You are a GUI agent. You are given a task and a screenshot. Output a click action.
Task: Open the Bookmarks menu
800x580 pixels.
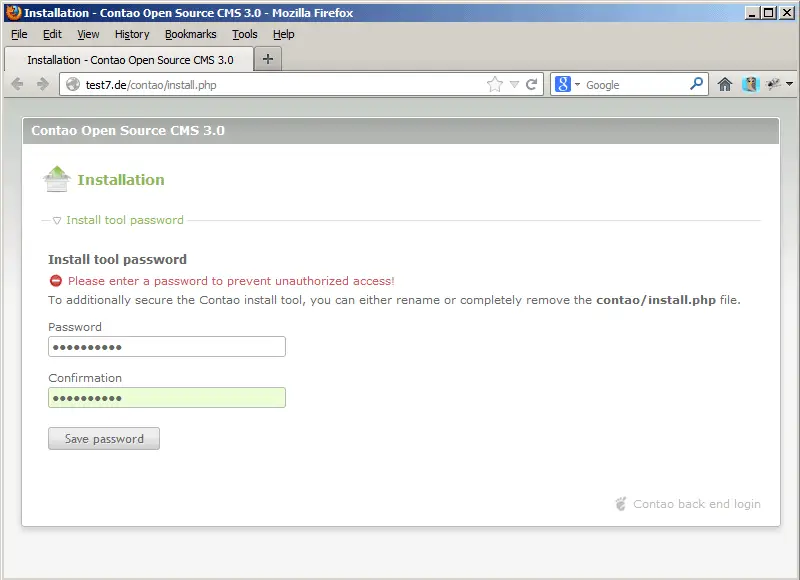(x=190, y=34)
